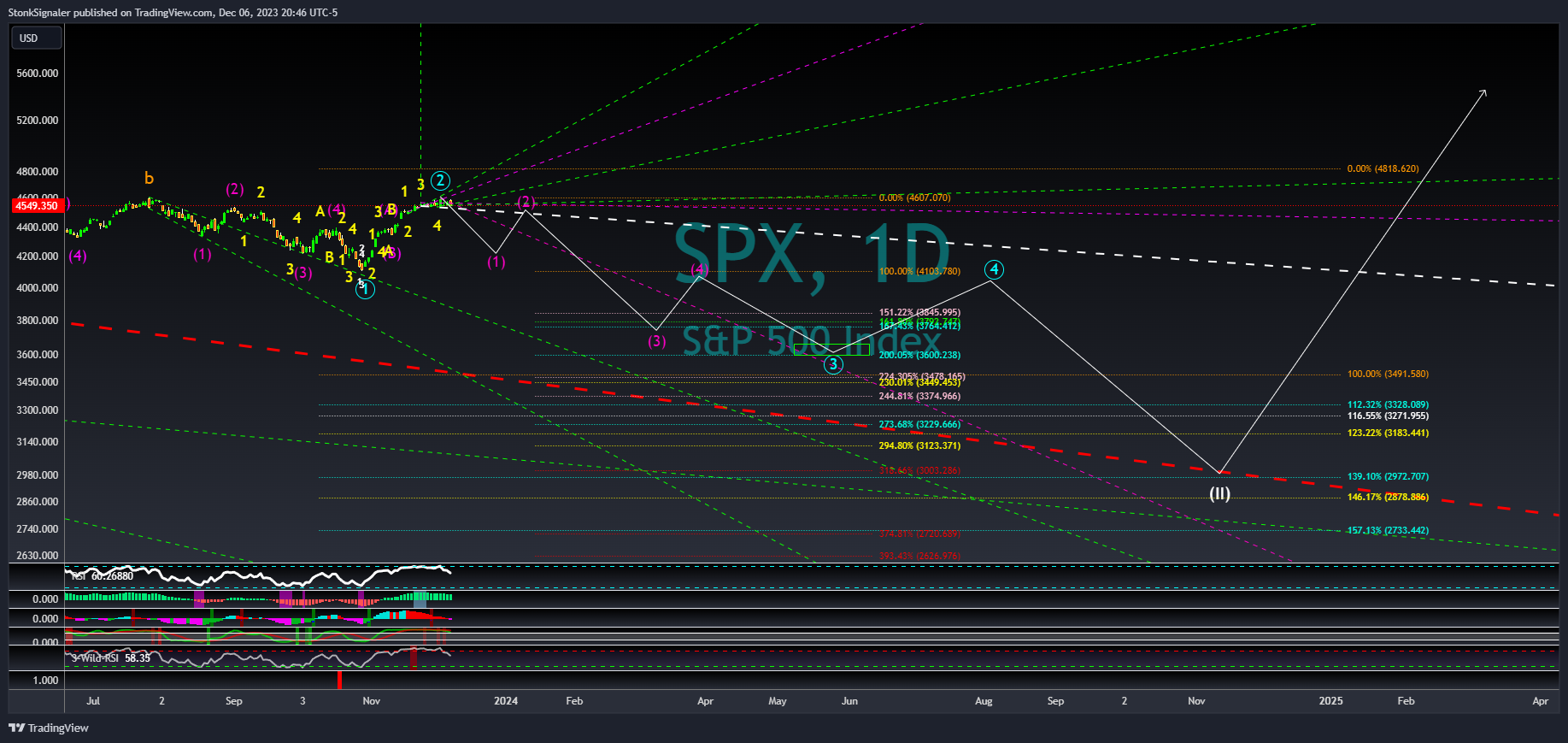Click the white projection arrowhead at top right
1568x743 pixels.
1483,92
